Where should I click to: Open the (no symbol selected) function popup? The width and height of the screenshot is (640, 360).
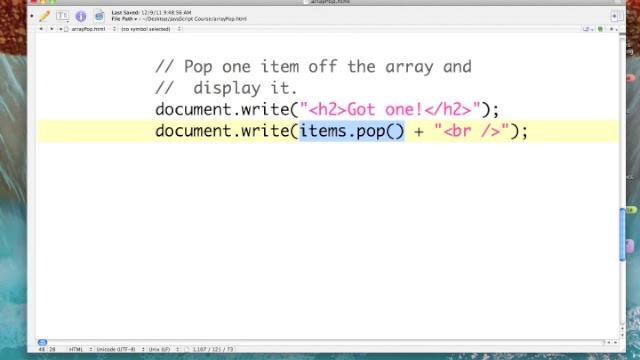151,29
